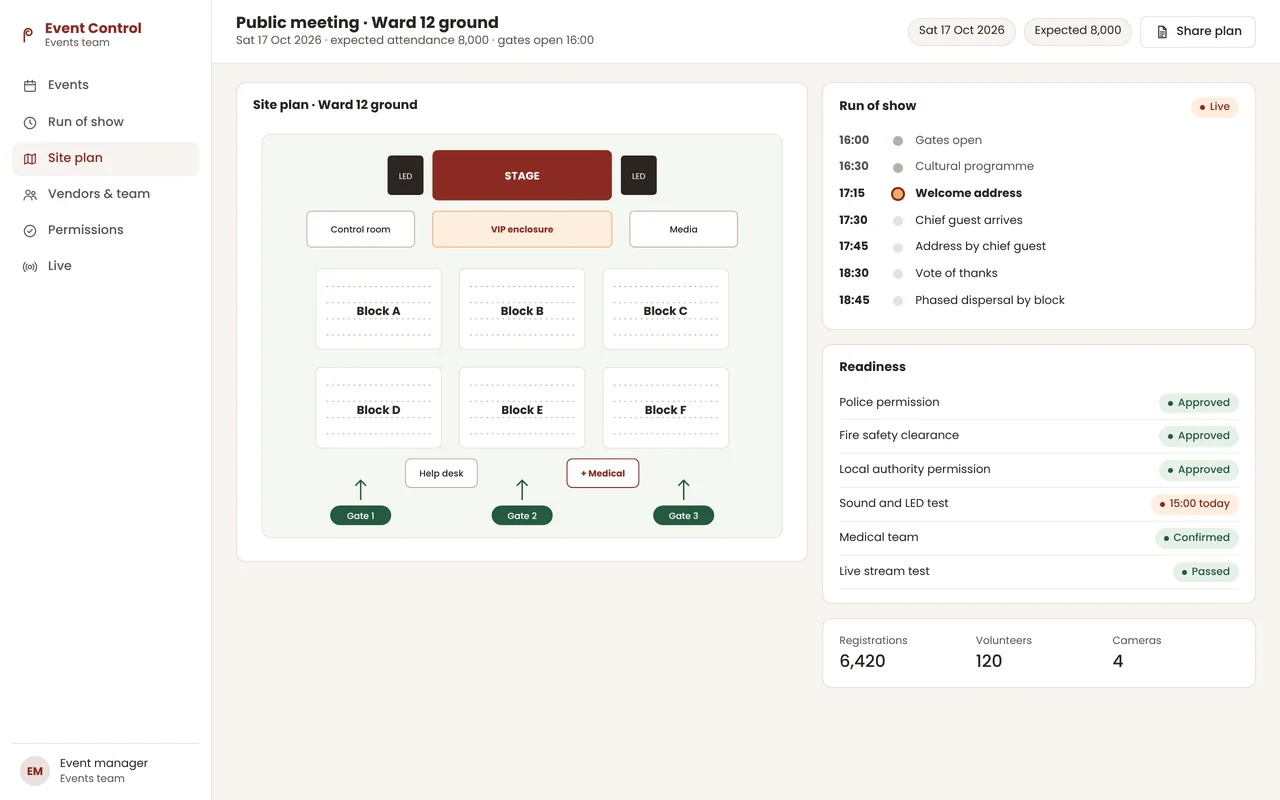1280x800 pixels.
Task: Click the arrow above Gate 2
Action: (522, 489)
